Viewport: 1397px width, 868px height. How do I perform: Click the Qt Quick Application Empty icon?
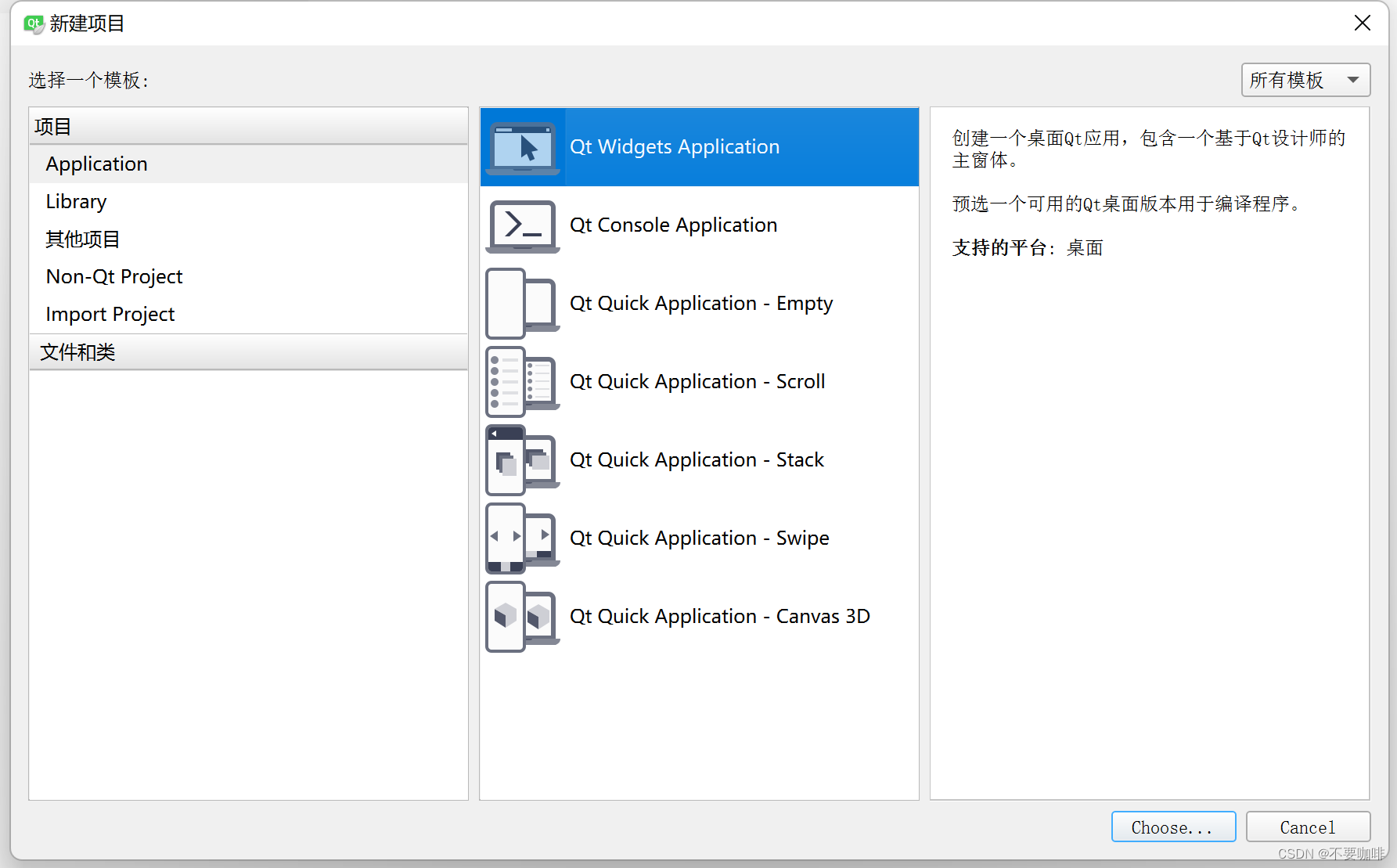coord(523,304)
